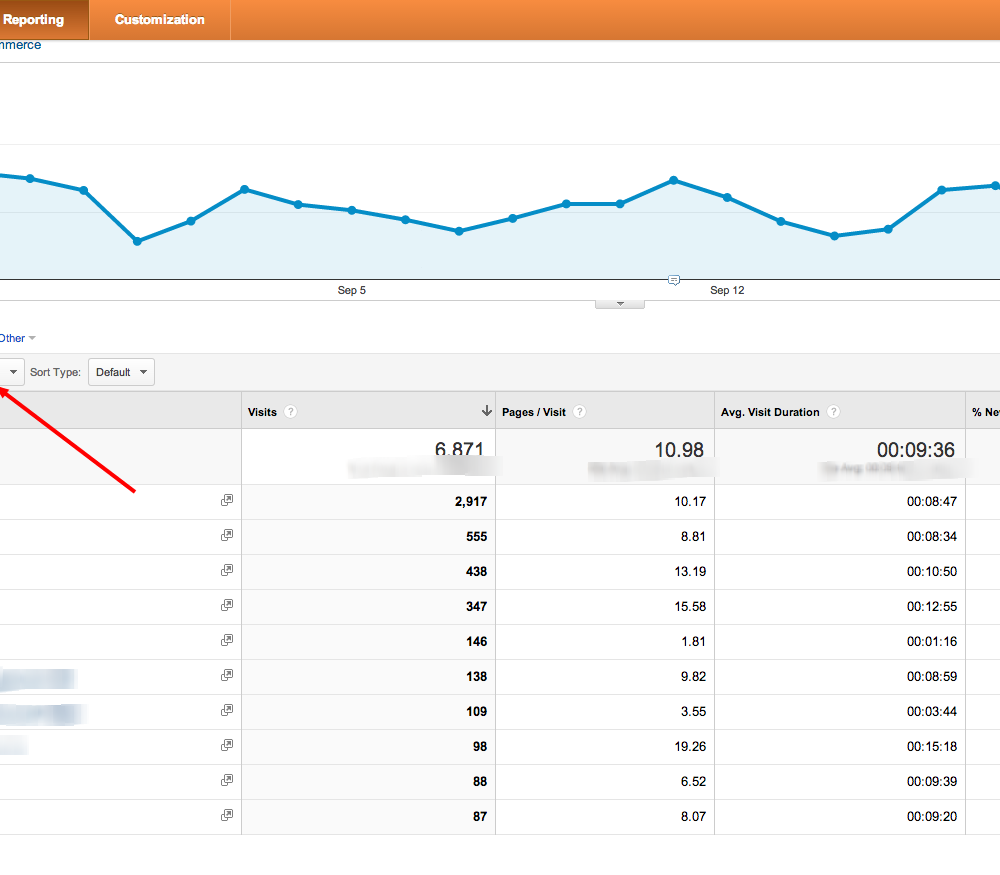1000x875 pixels.
Task: Click the annotation icon on the chart axis
Action: (673, 280)
